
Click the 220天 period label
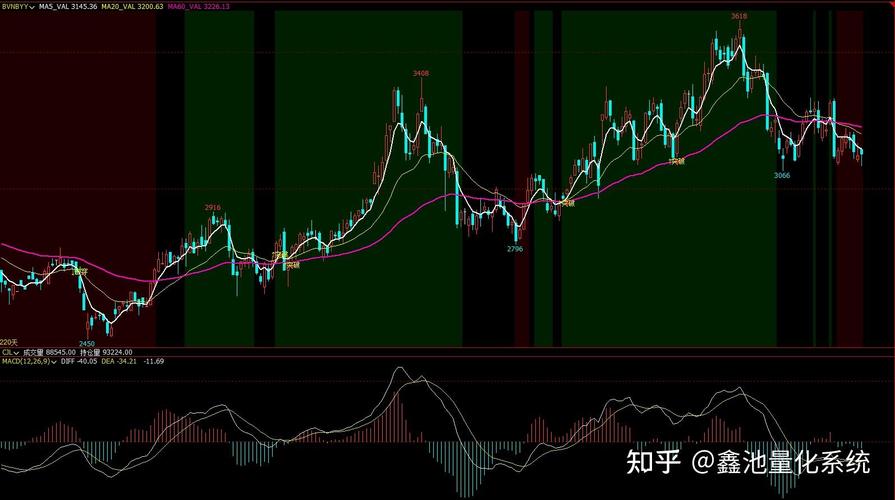pyautogui.click(x=9, y=341)
